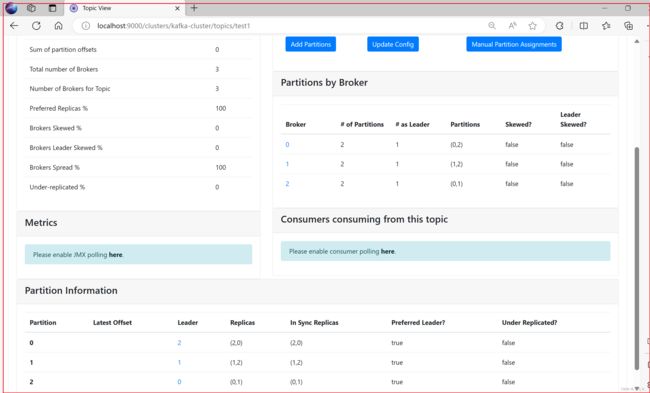This screenshot has width=650, height=393.
Task: Select 'Number of Brokers for Topic' label
Action: tap(70, 89)
